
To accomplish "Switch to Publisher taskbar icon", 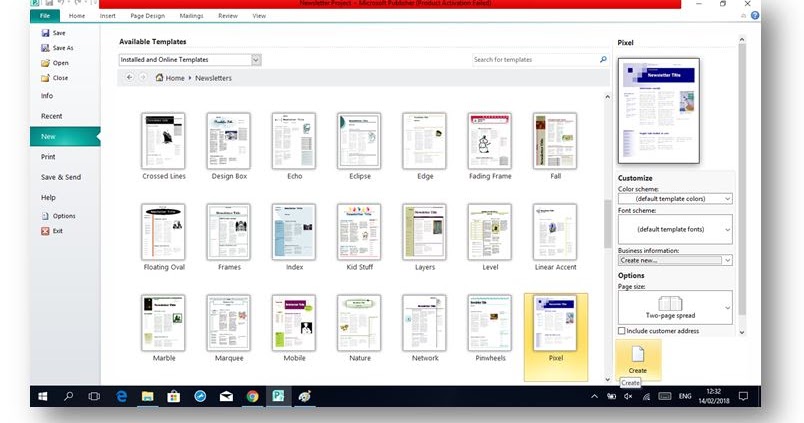I will coord(278,396).
